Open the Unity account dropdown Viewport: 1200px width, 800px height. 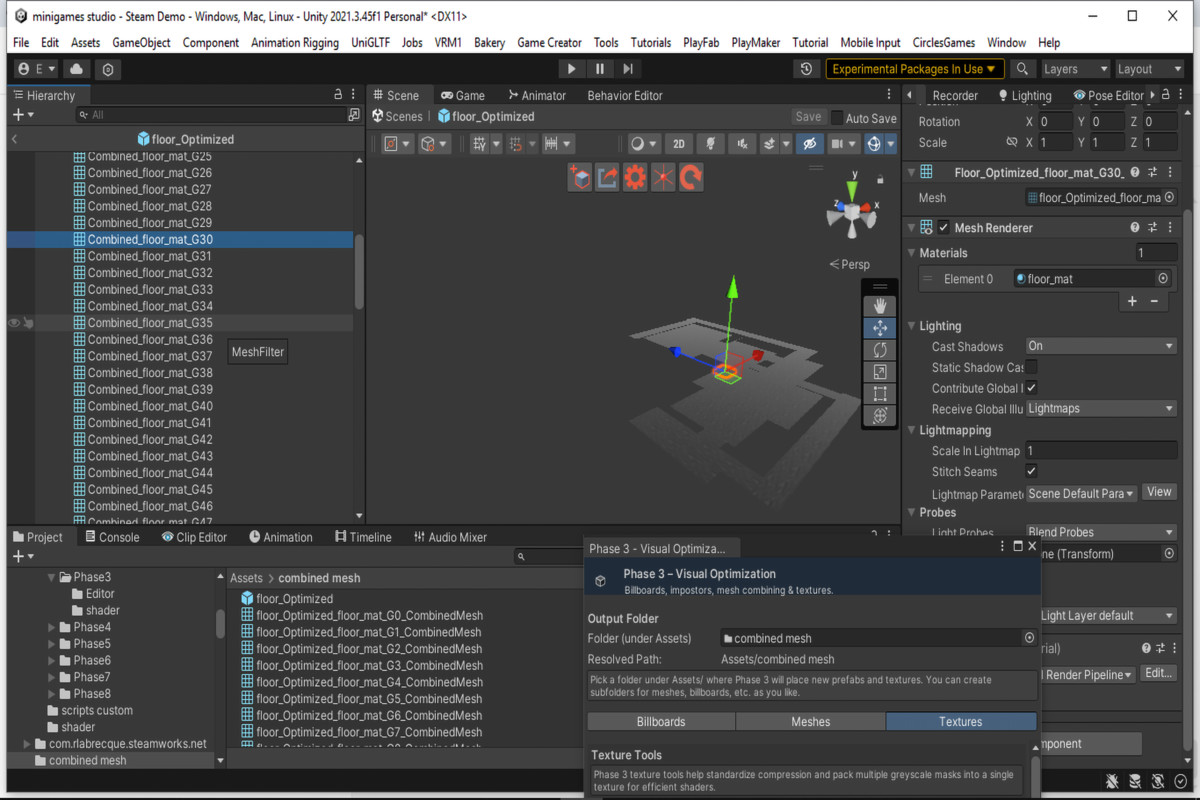coord(37,69)
